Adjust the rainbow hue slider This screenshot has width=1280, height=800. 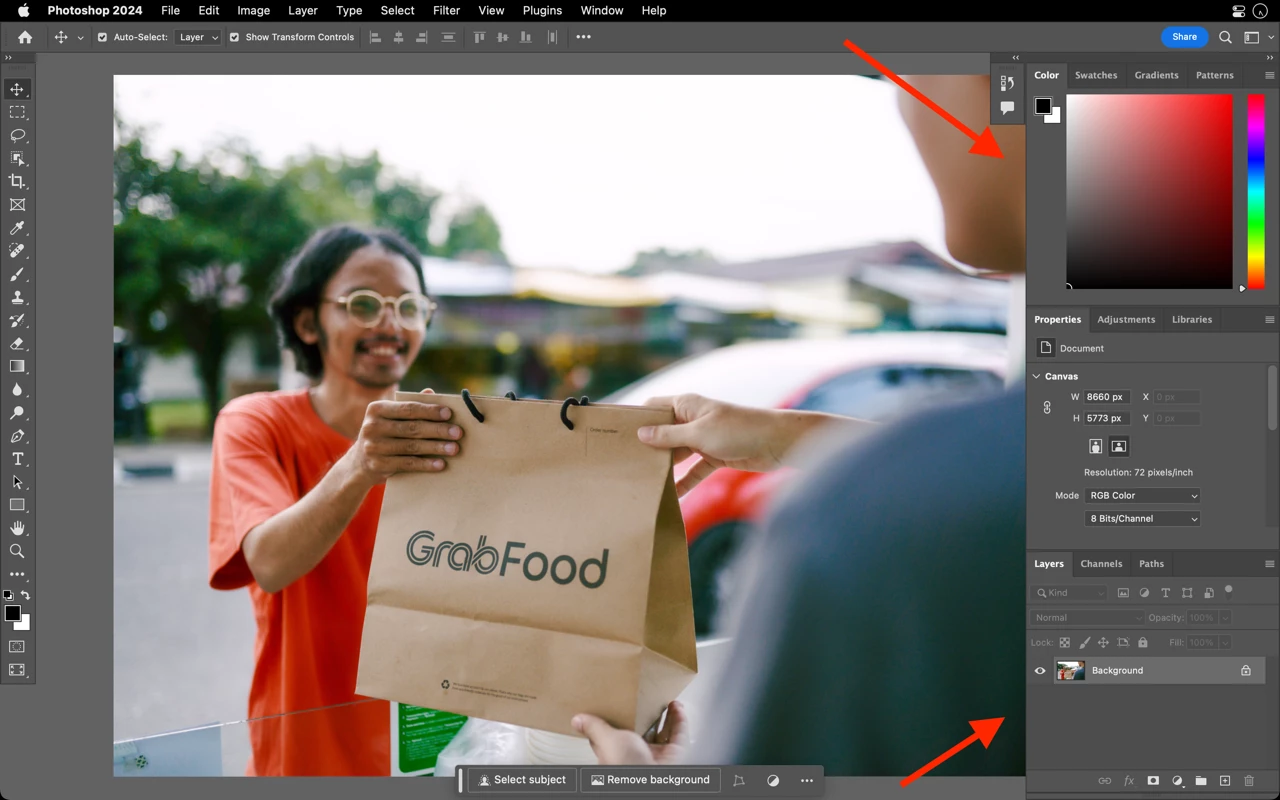(x=1255, y=192)
